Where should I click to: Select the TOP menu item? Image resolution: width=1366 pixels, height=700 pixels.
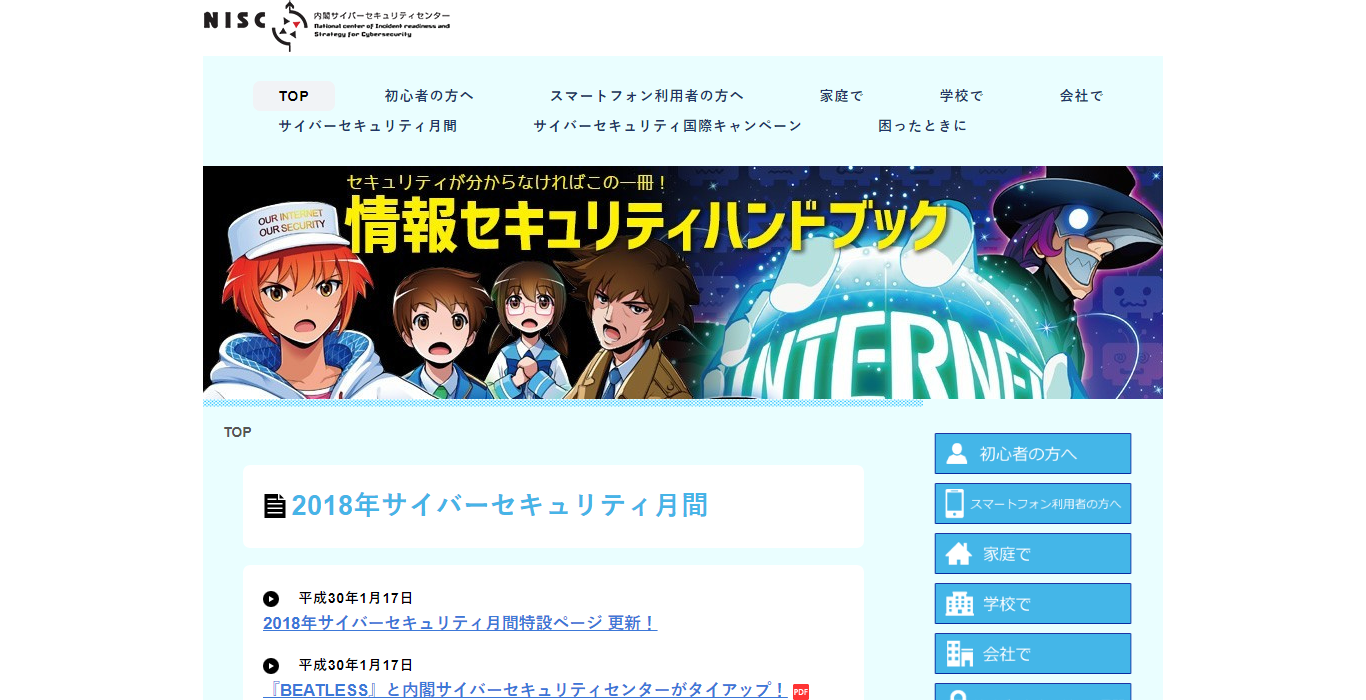pos(294,96)
